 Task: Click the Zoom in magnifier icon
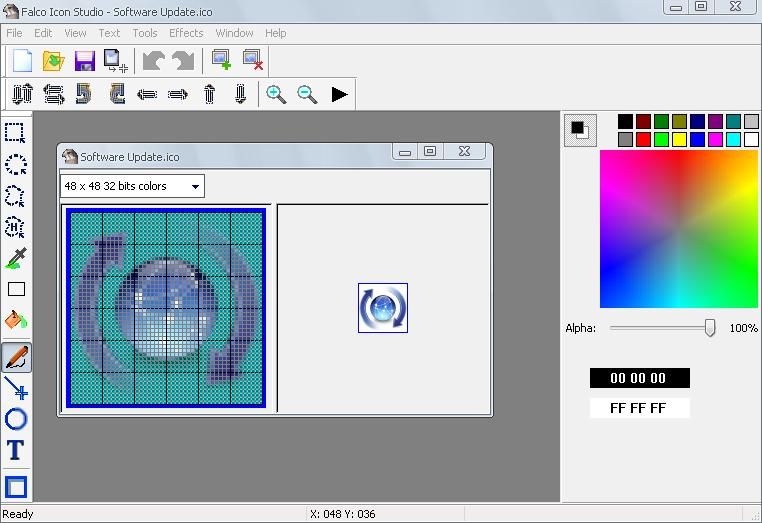click(276, 94)
